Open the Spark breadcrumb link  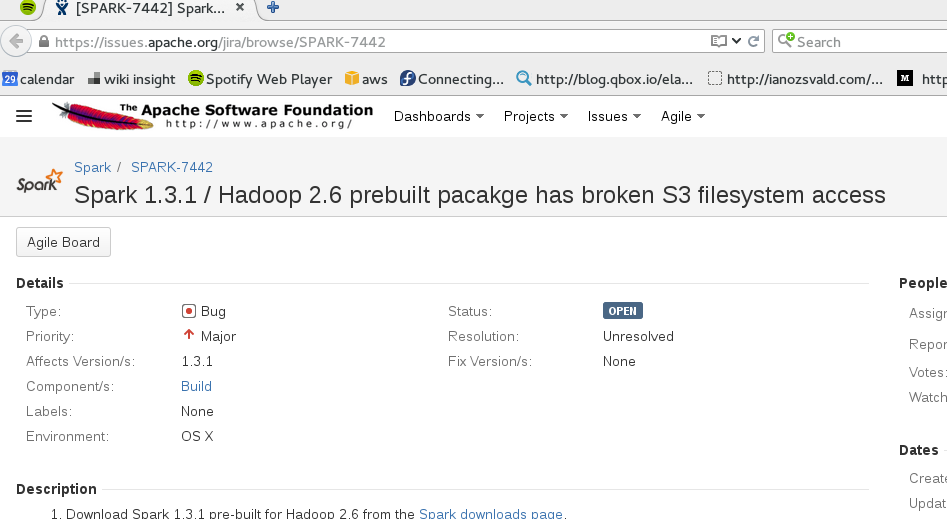pyautogui.click(x=92, y=167)
